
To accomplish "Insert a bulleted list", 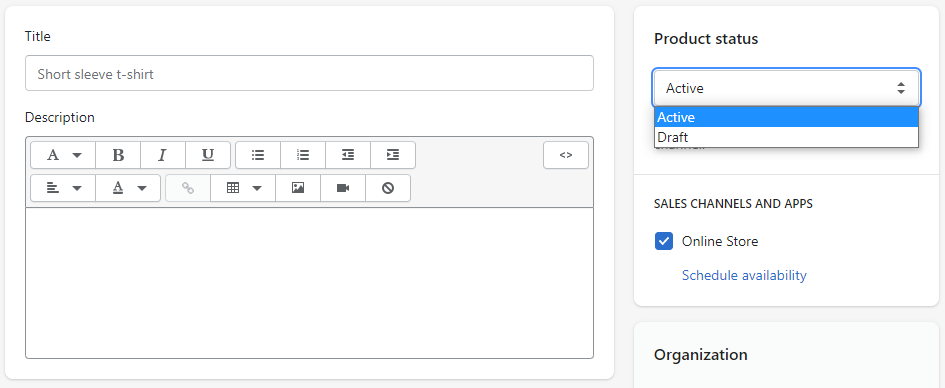I will pyautogui.click(x=258, y=155).
